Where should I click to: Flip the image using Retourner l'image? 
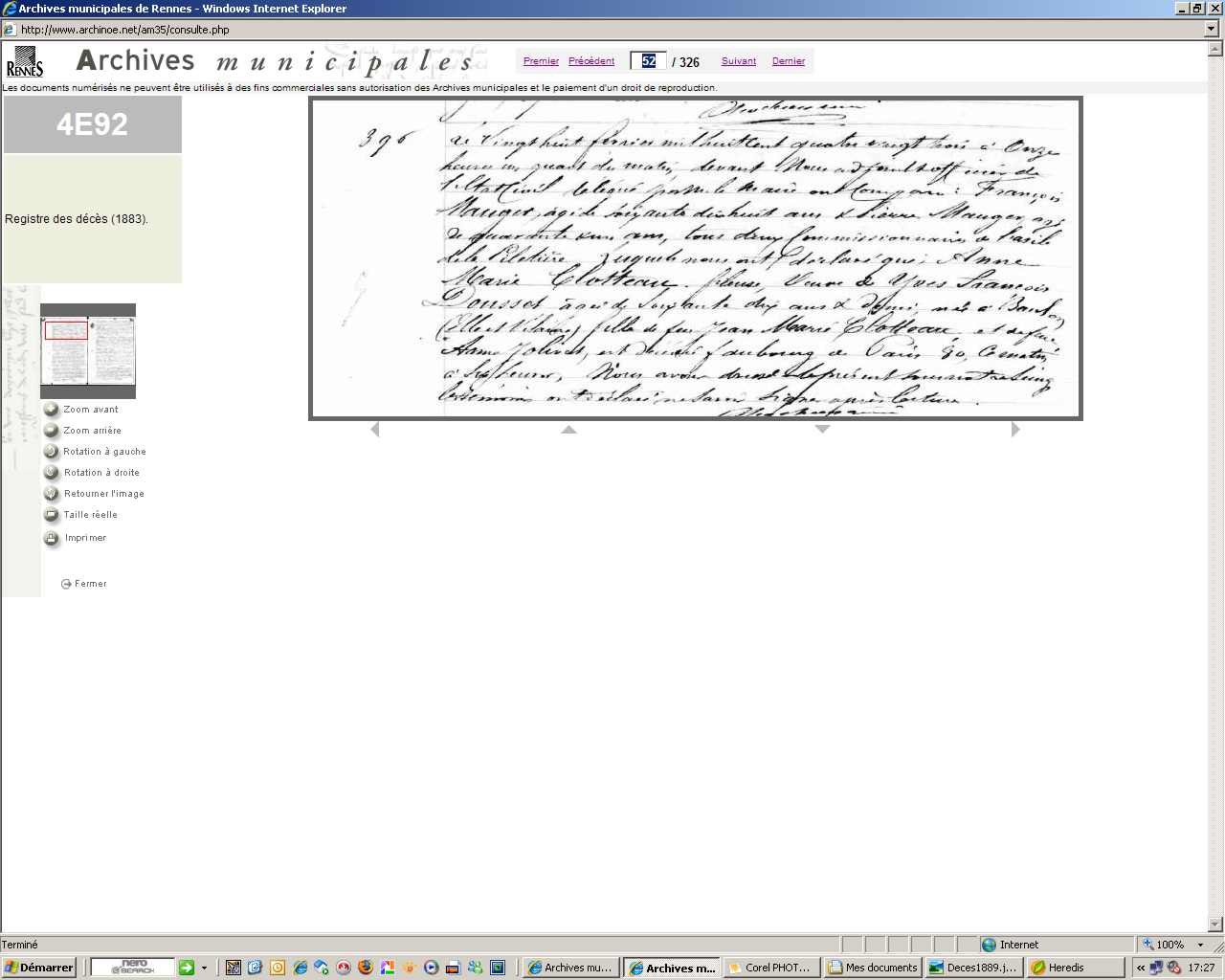[x=52, y=494]
